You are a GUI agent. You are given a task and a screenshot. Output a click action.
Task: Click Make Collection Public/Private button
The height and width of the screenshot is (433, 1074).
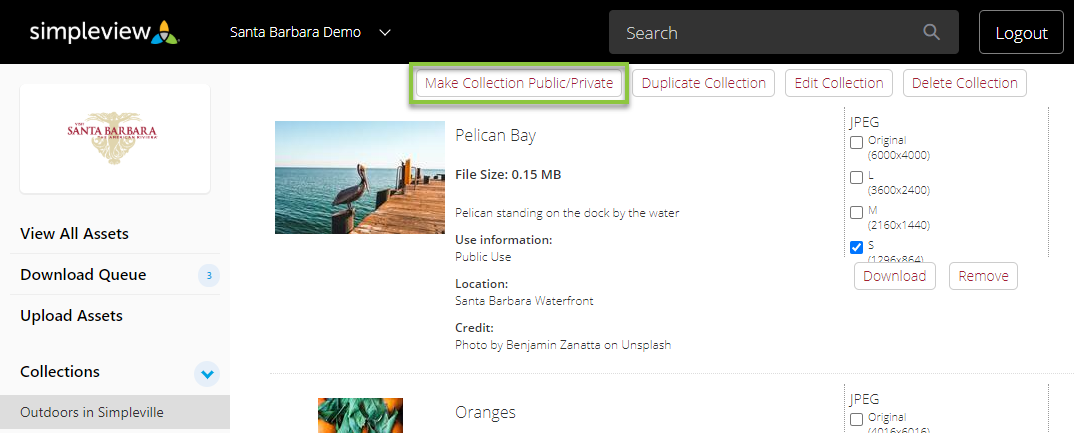pos(519,83)
